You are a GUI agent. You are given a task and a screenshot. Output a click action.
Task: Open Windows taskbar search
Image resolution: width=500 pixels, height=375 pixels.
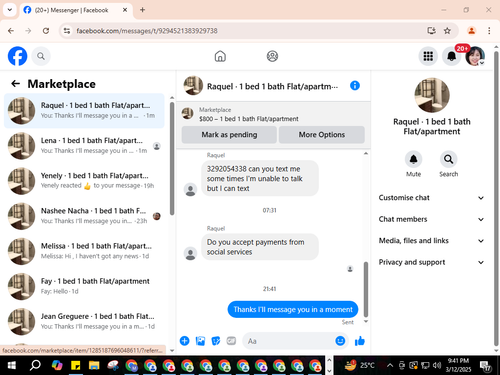click(35, 365)
